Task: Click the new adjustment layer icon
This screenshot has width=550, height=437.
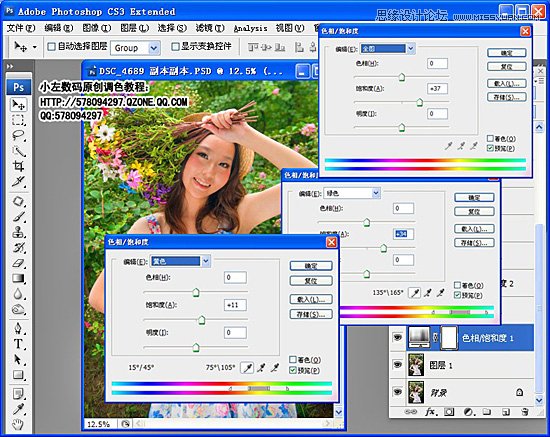Action: click(x=468, y=412)
